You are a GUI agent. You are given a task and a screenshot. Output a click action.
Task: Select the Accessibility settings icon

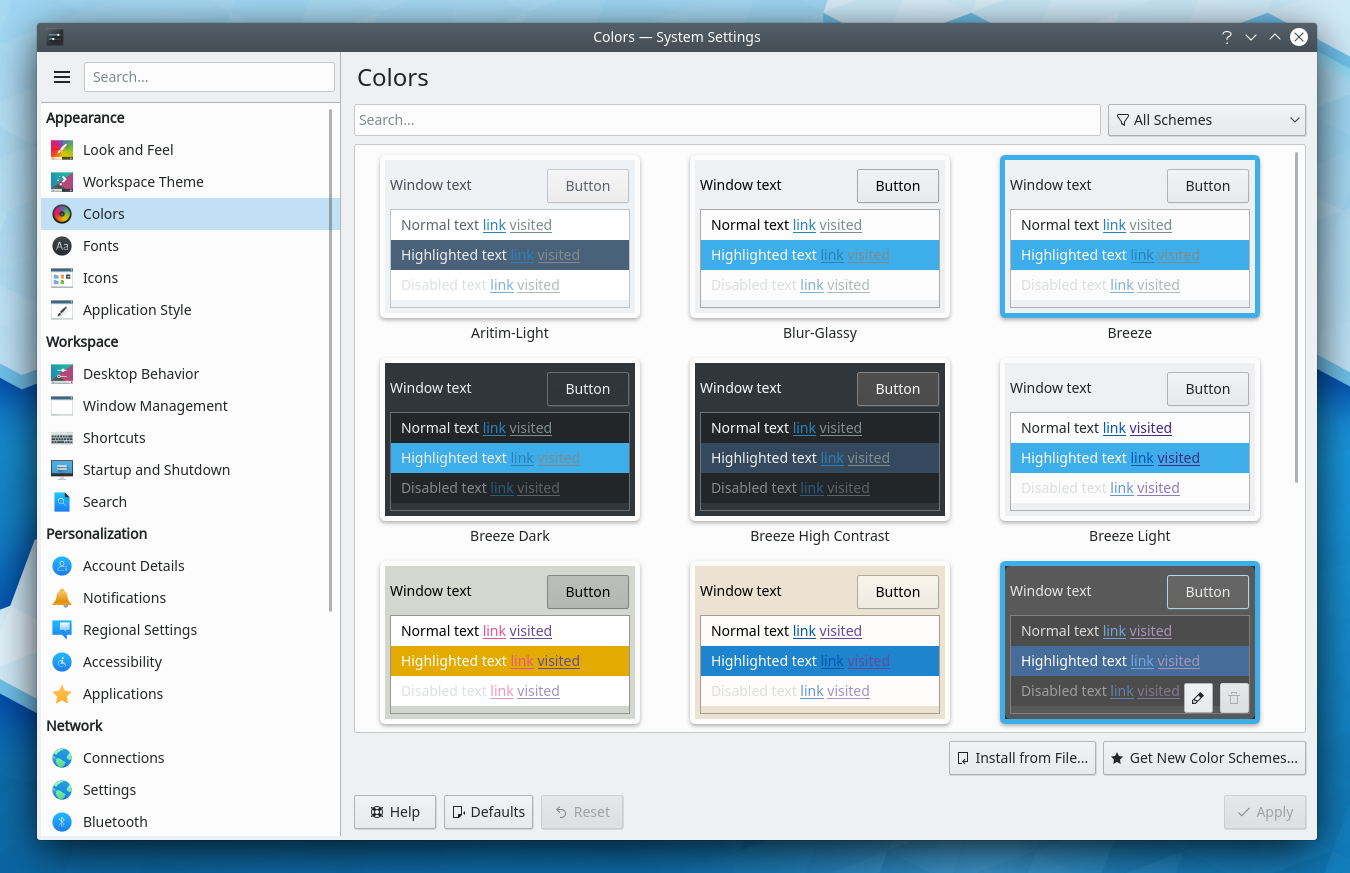click(60, 661)
